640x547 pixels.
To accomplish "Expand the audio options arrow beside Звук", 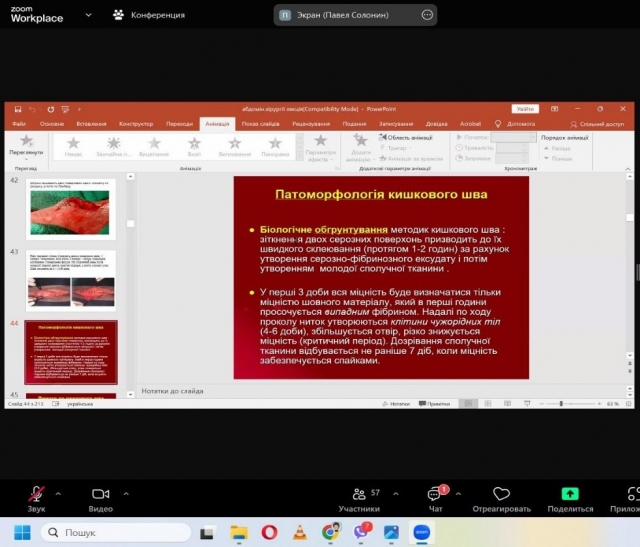I will point(58,493).
